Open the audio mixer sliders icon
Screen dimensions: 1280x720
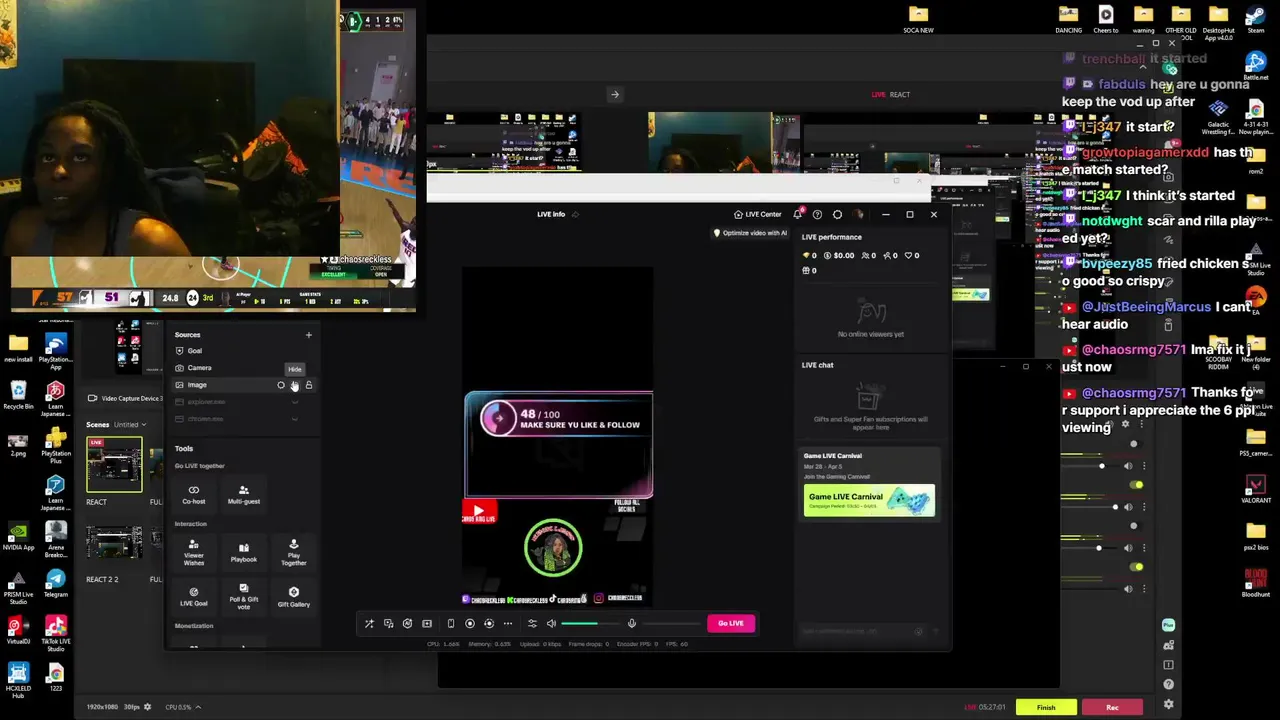pyautogui.click(x=532, y=624)
